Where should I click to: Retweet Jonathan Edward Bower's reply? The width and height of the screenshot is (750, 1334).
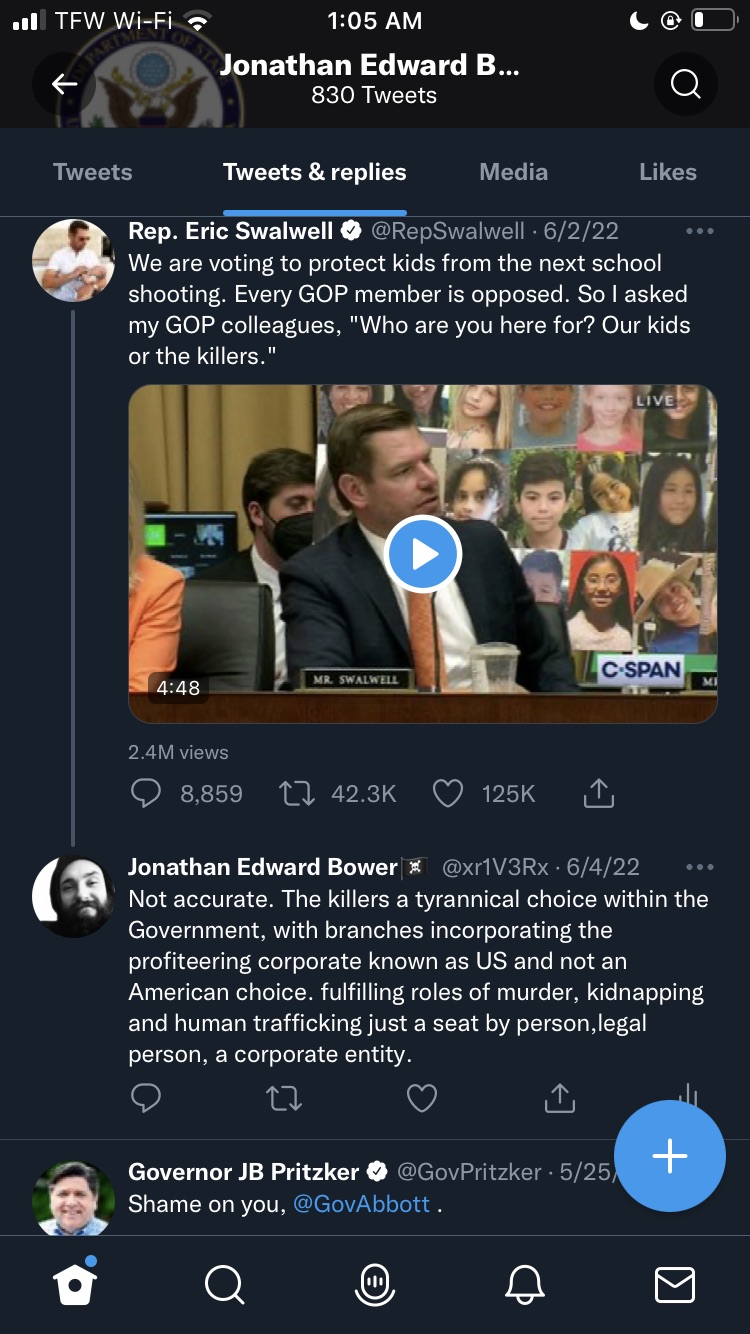(x=284, y=1098)
